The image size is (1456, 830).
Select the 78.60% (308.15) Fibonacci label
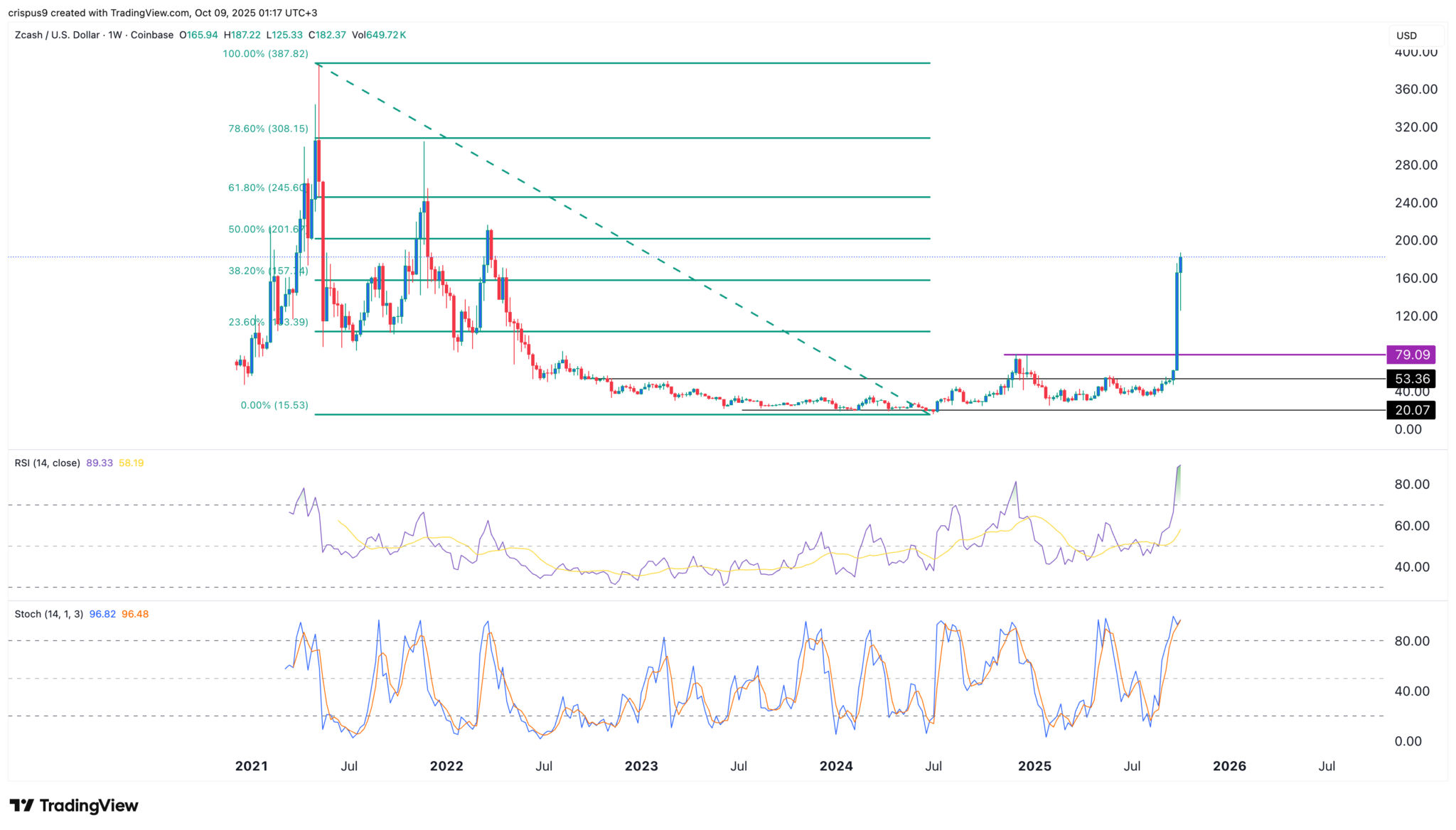tap(267, 129)
